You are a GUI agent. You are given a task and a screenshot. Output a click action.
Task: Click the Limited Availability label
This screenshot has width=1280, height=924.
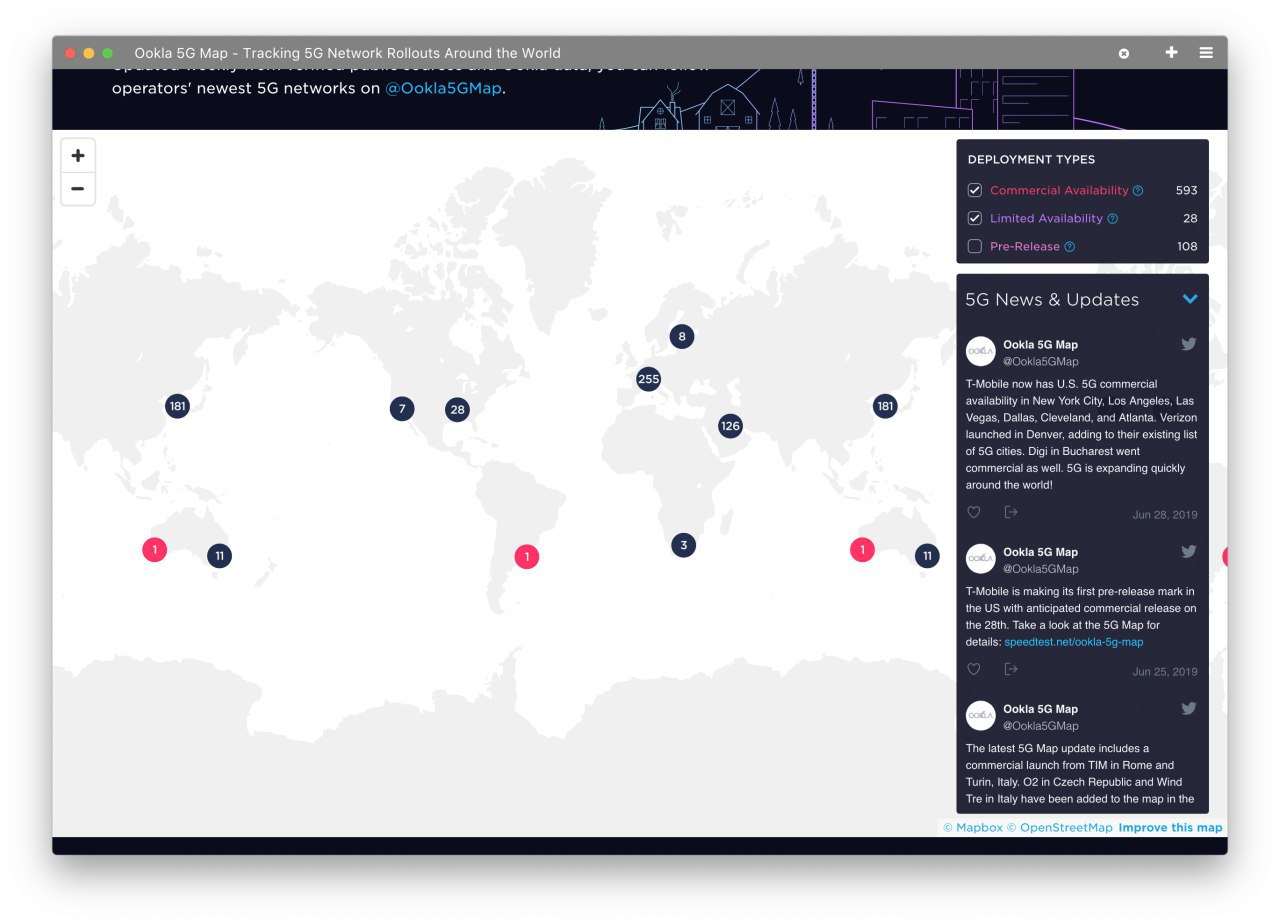pos(1046,218)
